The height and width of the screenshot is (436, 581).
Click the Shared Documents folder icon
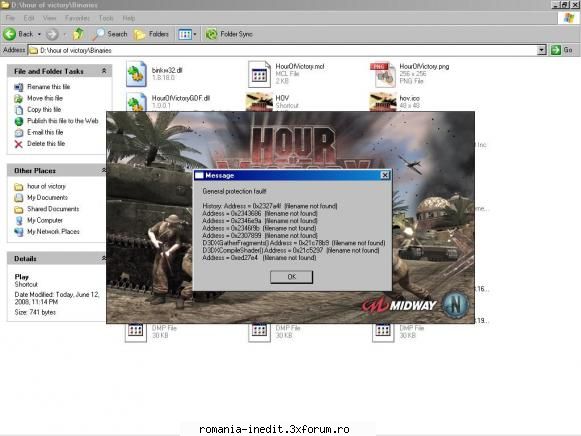(19, 209)
